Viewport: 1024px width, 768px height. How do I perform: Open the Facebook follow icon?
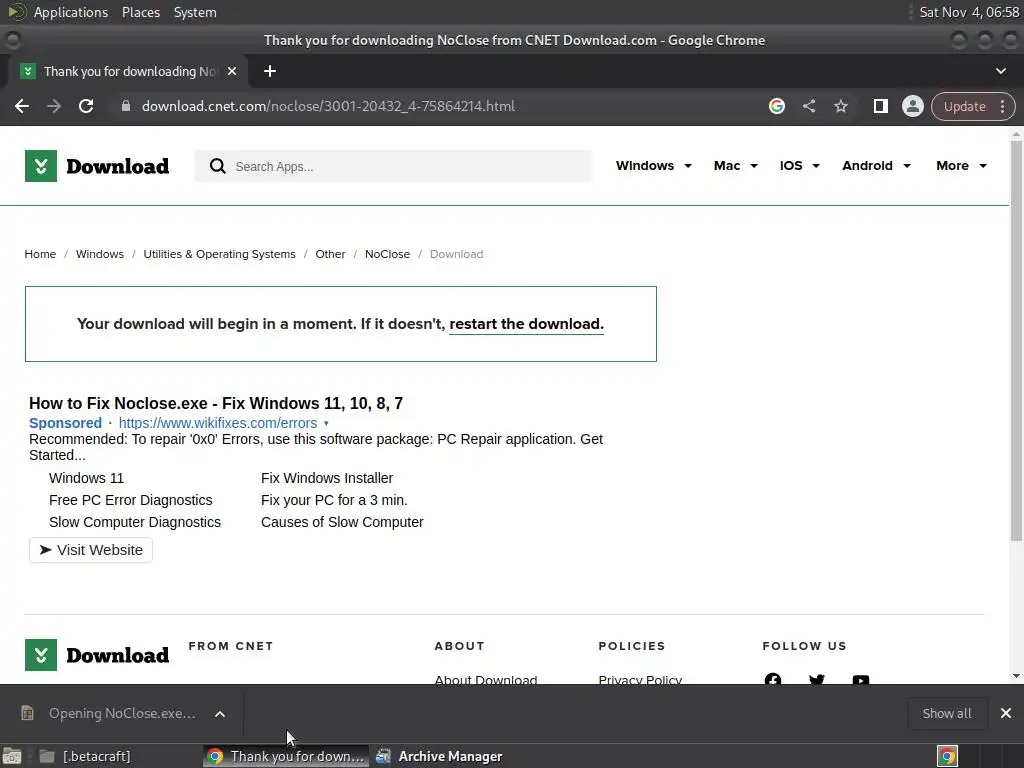773,680
